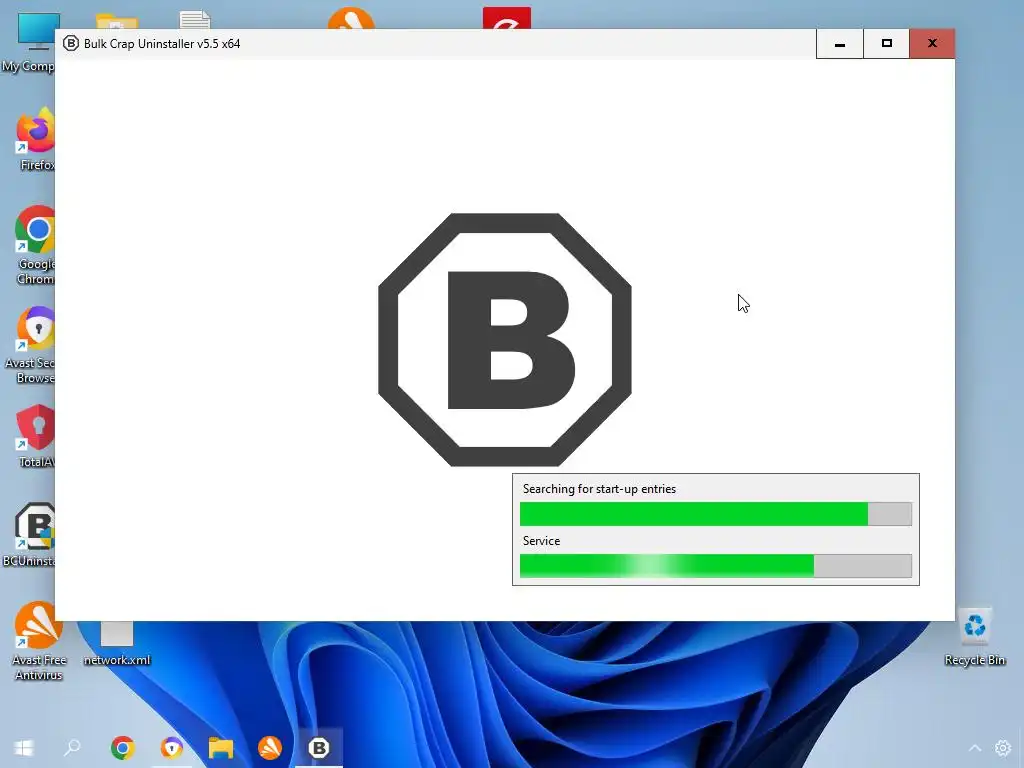Viewport: 1024px width, 768px height.
Task: Open taskbar search magnifier
Action: pyautogui.click(x=72, y=748)
